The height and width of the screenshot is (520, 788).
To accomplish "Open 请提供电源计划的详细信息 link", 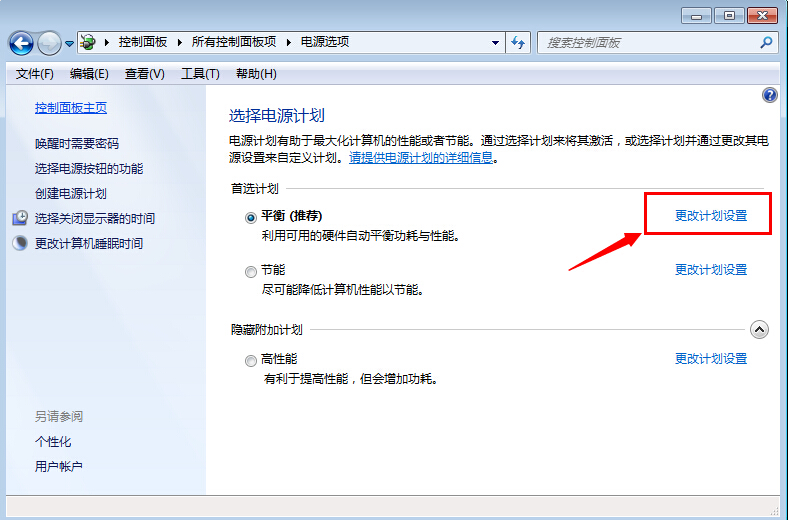I will (x=421, y=158).
